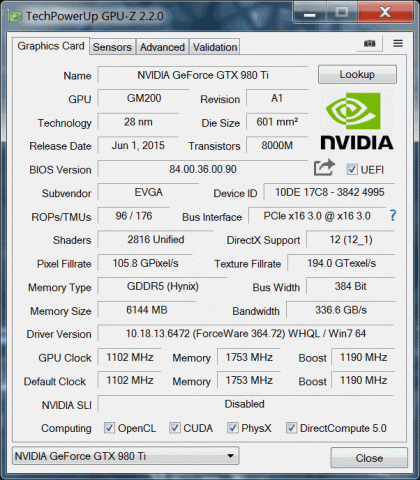420x480 pixels.
Task: Click GPU Clock row Memory 1753 MHz
Action: [249, 357]
